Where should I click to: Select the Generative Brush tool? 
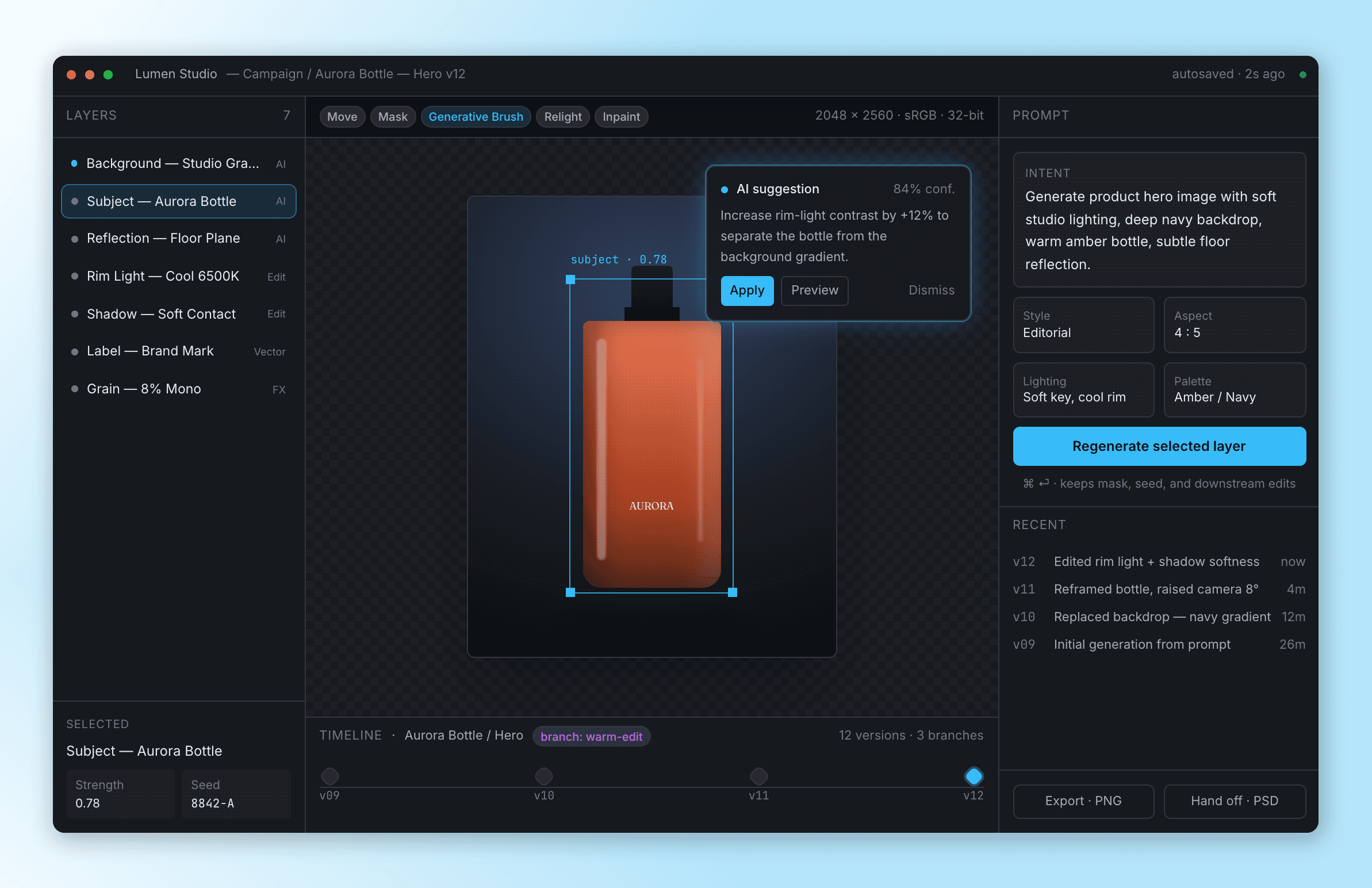click(x=476, y=117)
